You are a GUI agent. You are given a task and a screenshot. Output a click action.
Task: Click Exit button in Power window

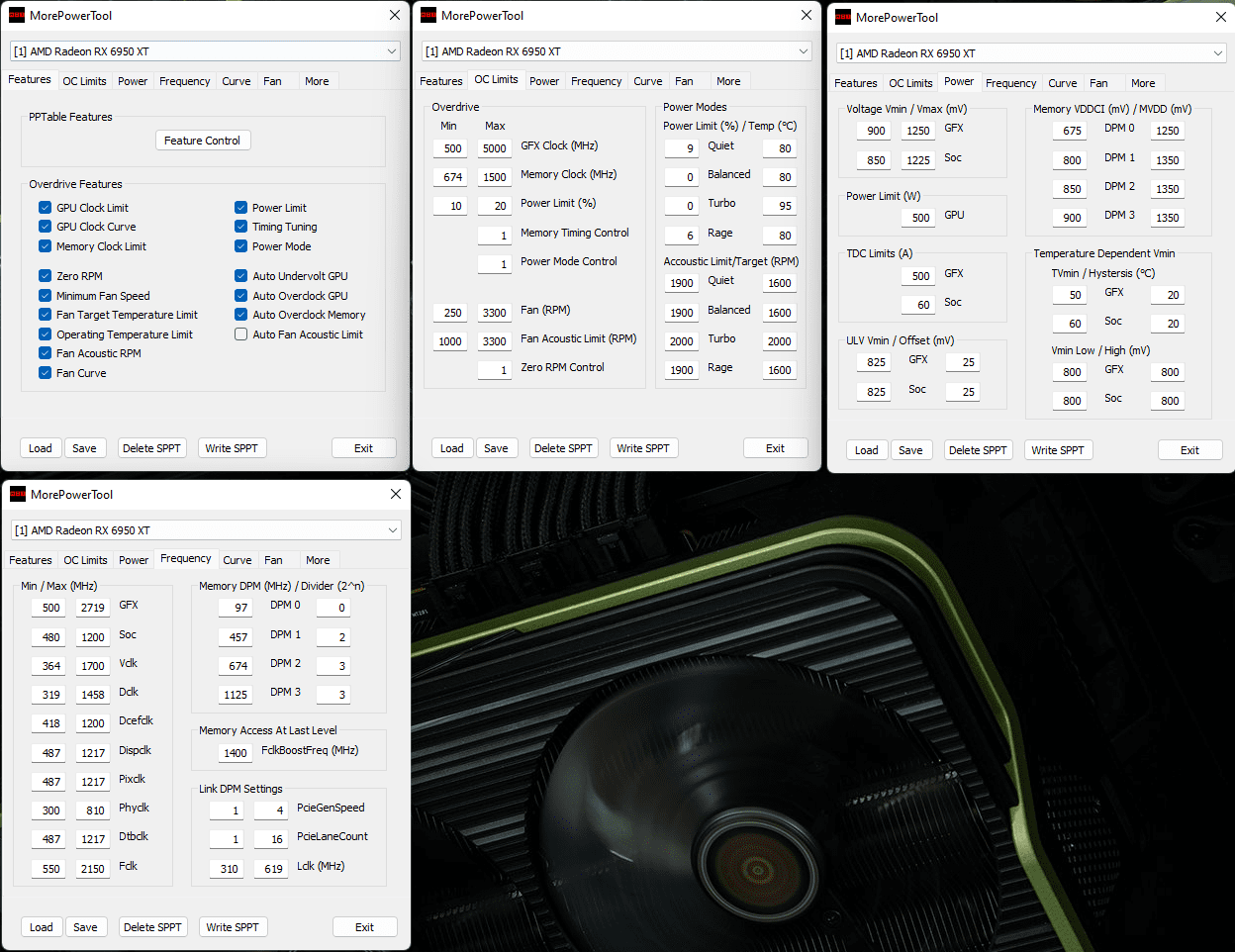pos(1190,450)
